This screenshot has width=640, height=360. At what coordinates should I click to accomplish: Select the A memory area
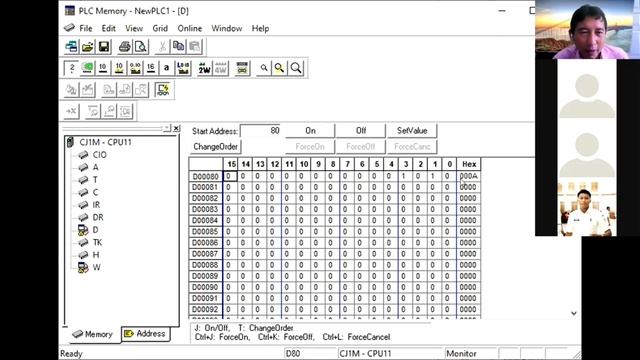[x=96, y=167]
